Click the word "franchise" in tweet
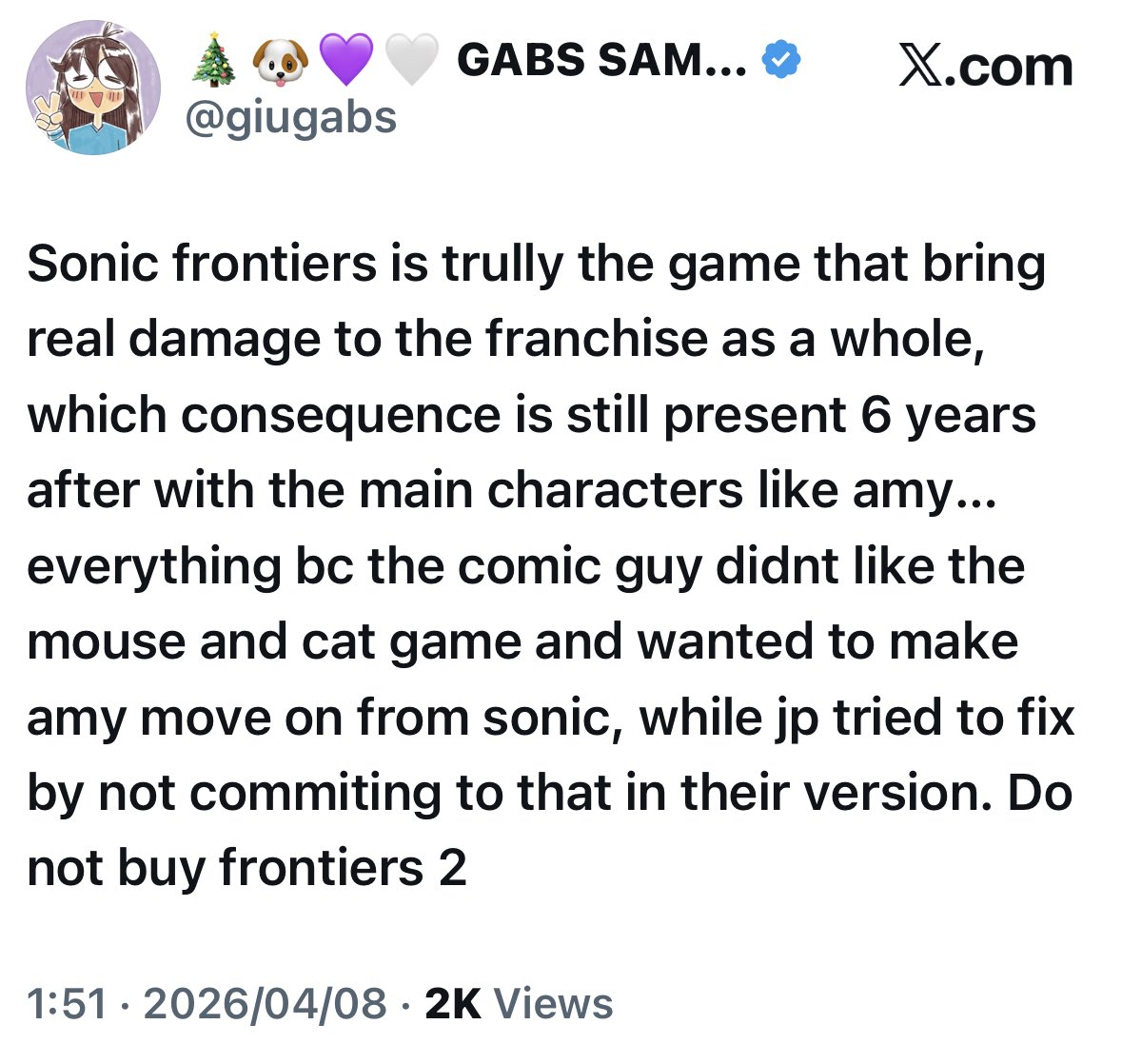The height and width of the screenshot is (1064, 1122). (x=597, y=339)
